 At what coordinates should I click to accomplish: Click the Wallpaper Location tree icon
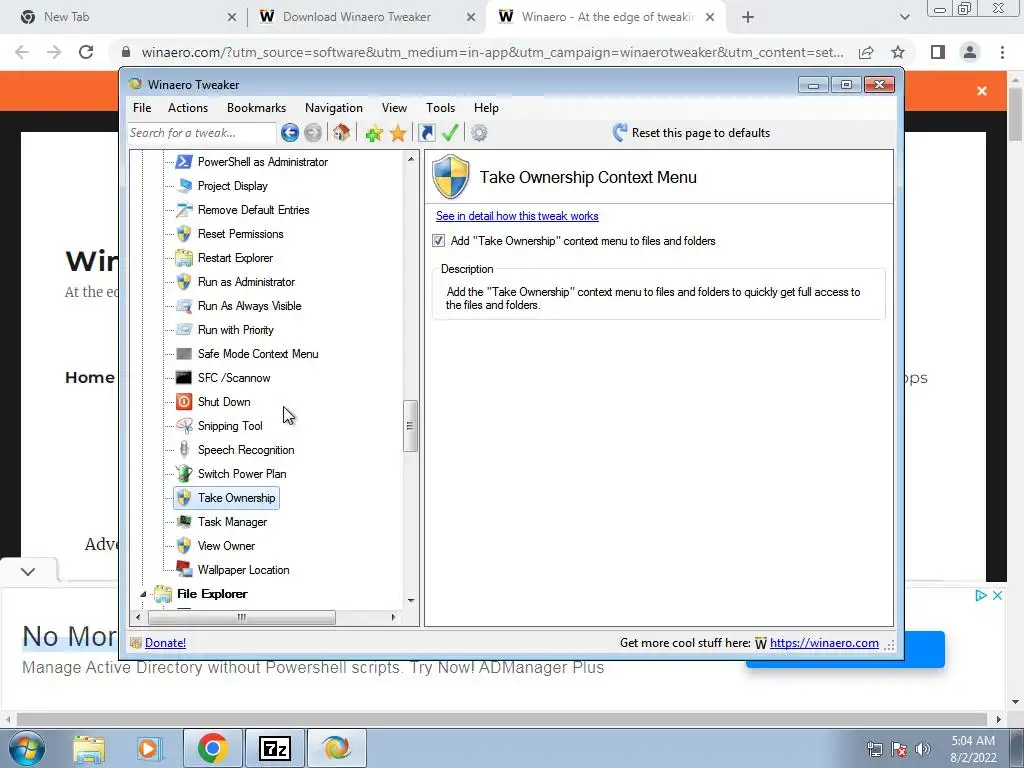point(184,569)
